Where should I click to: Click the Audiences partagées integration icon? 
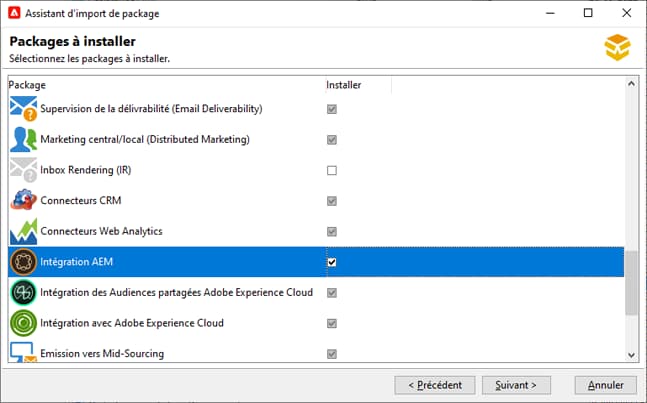point(24,292)
